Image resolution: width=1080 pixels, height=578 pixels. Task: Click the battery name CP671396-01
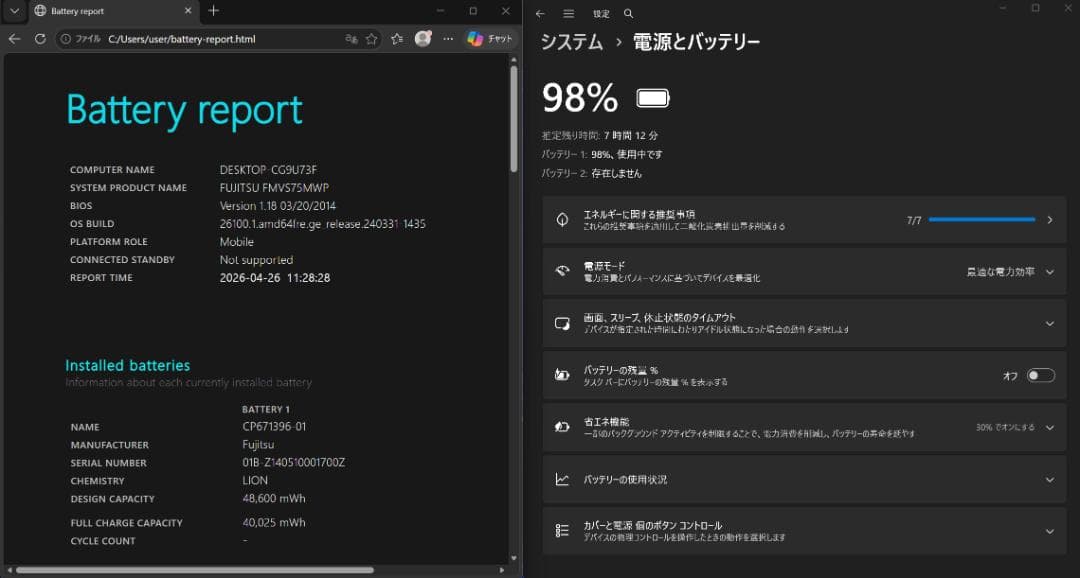(274, 426)
